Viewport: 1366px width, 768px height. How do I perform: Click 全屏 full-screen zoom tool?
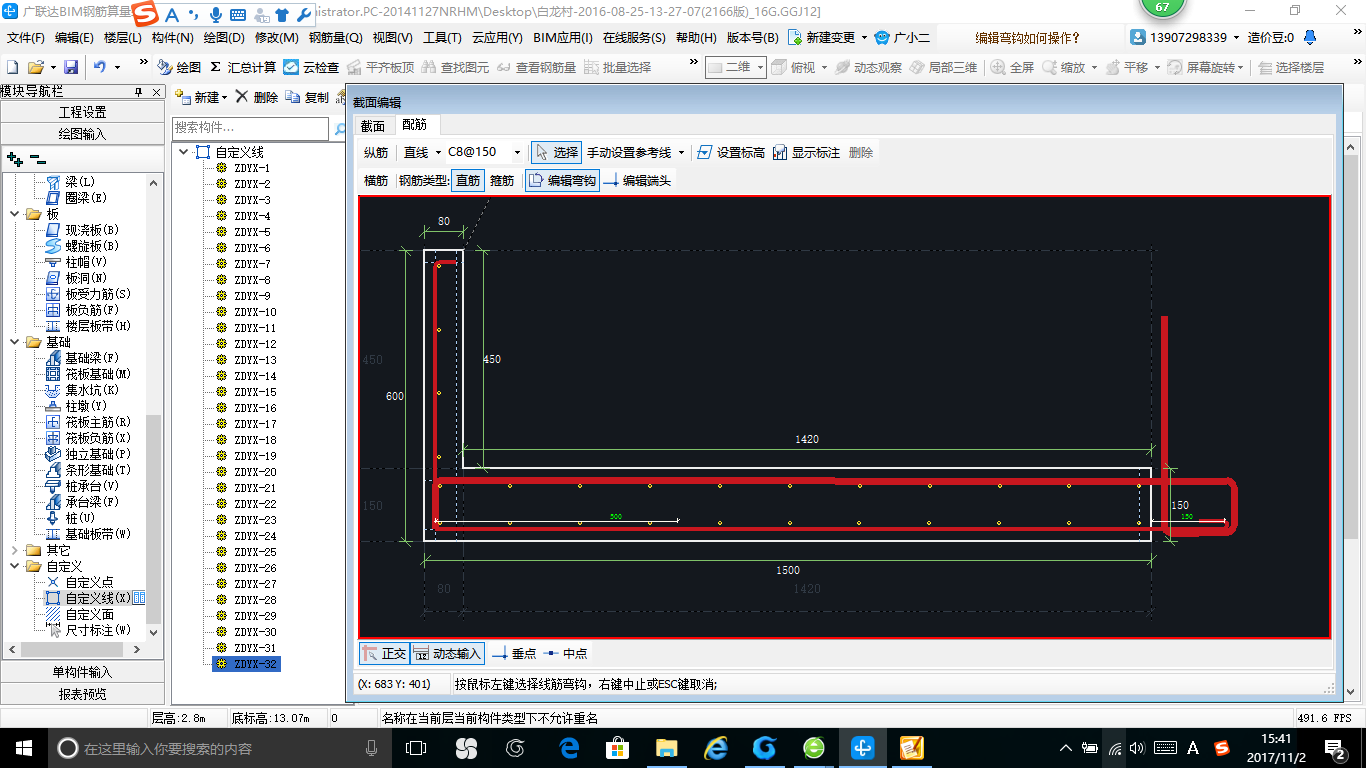coord(1012,67)
